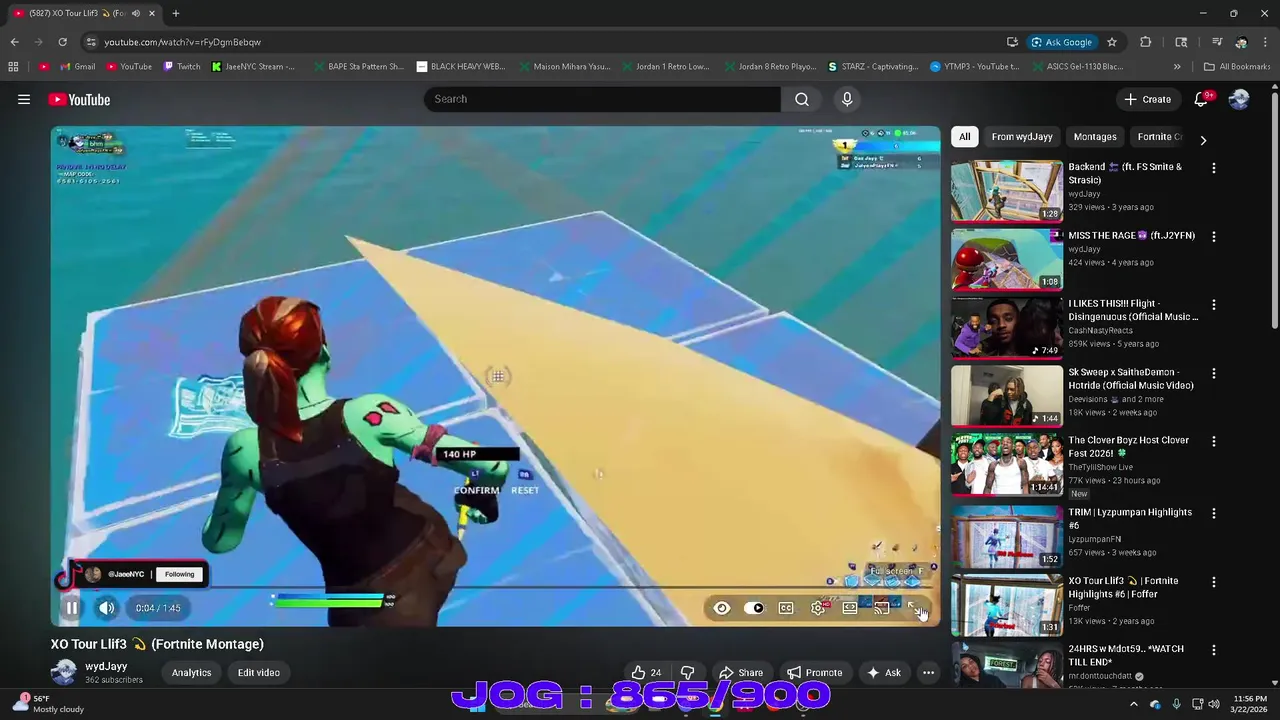Mute the video with the speaker icon
1280x720 pixels.
(x=107, y=607)
